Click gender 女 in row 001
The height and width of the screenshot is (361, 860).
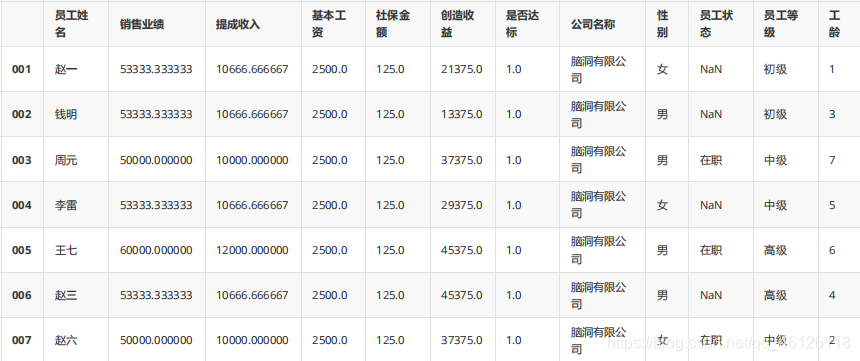(663, 69)
